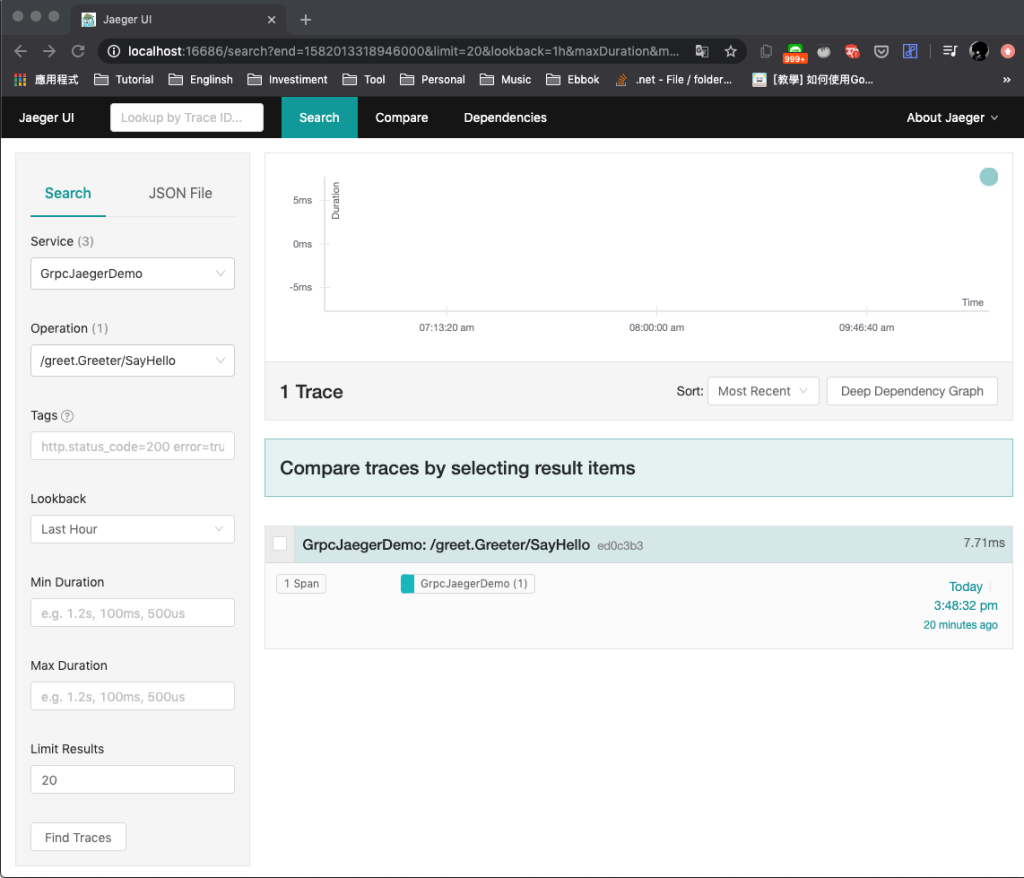Show more bookmarks with the chevron

[x=1006, y=80]
